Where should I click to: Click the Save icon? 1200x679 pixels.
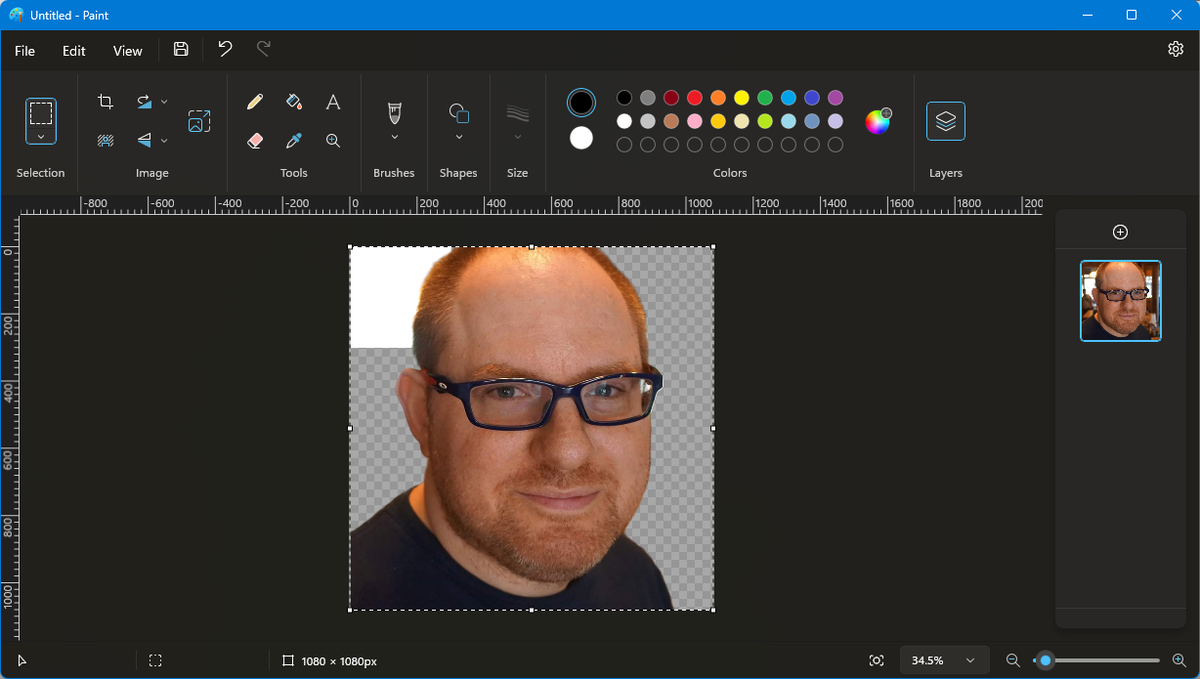[x=181, y=48]
